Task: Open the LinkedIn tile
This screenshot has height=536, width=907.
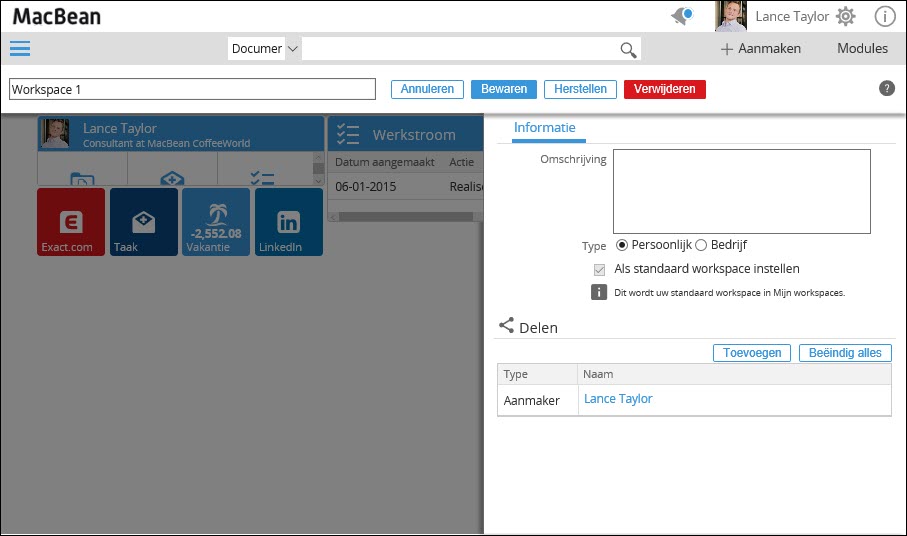Action: tap(289, 221)
